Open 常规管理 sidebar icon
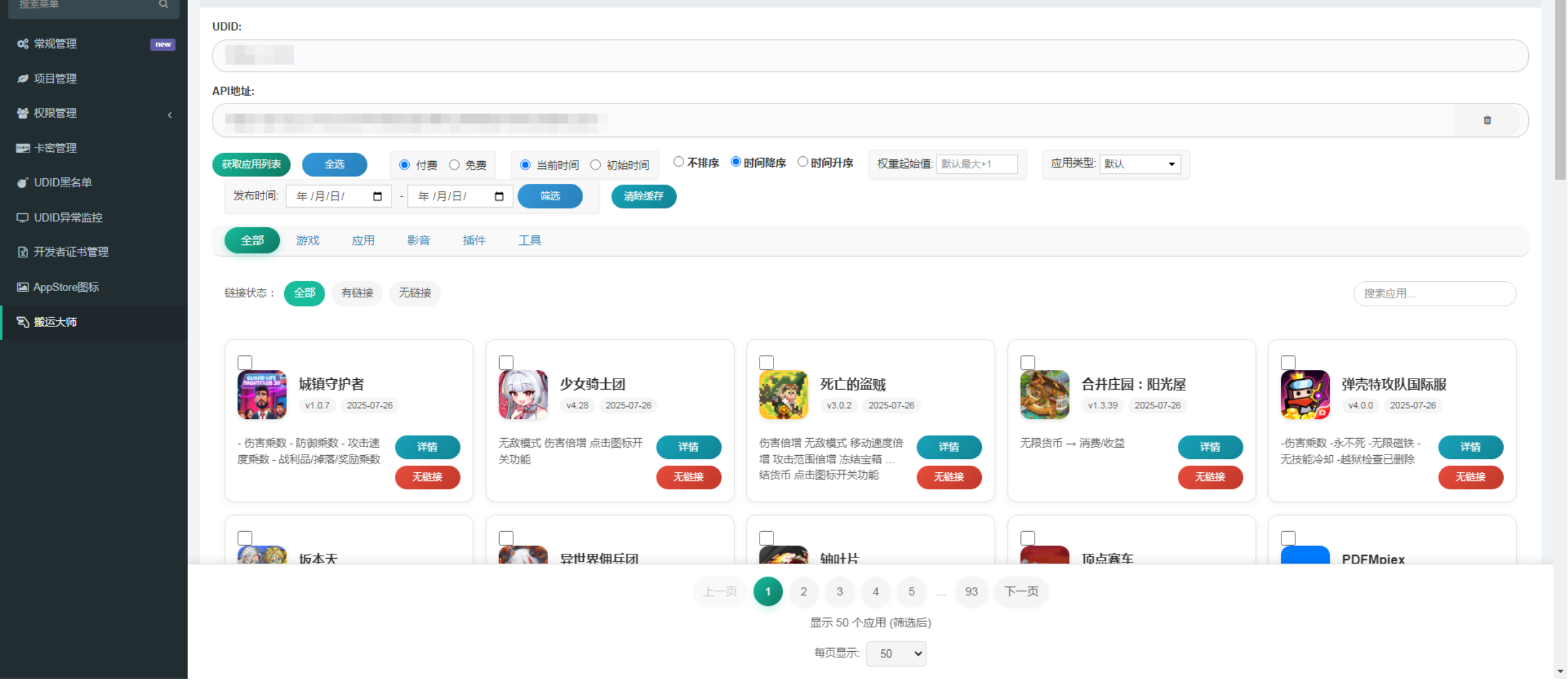Viewport: 1568px width, 691px height. tap(23, 43)
